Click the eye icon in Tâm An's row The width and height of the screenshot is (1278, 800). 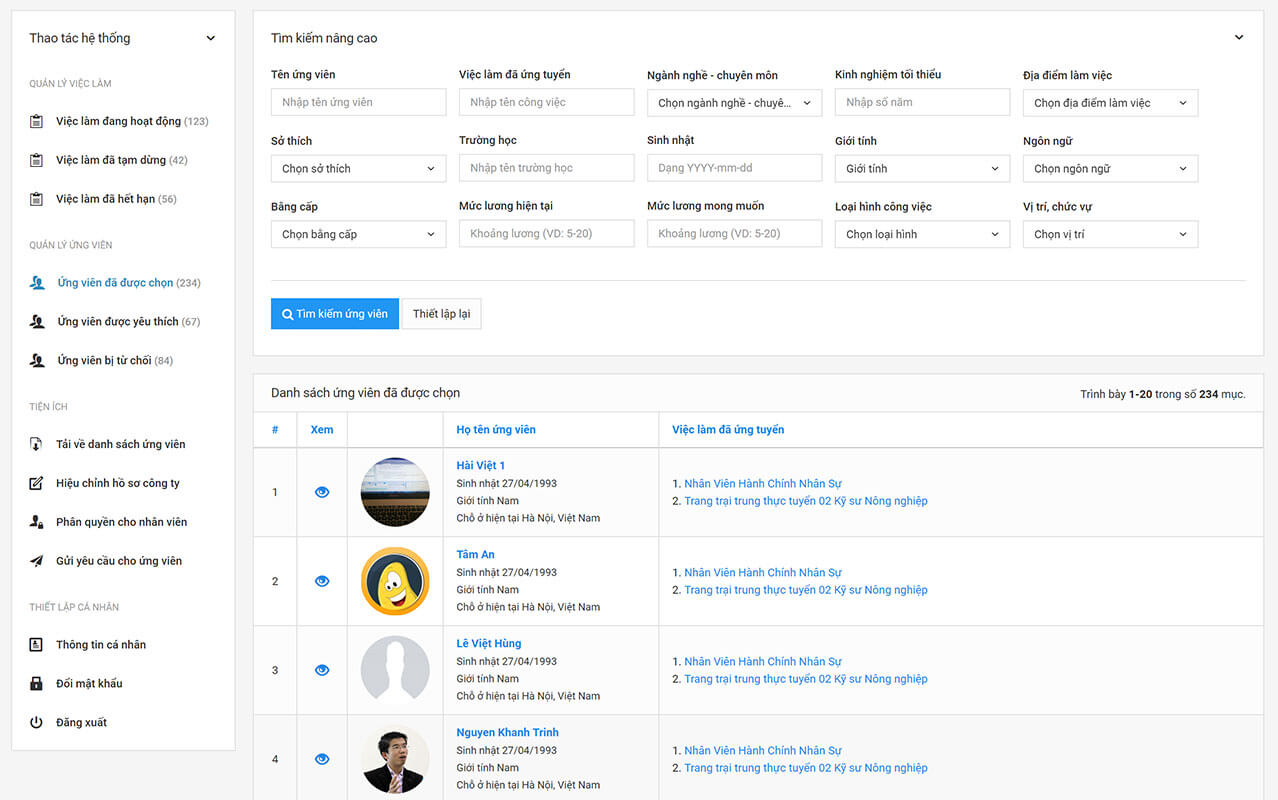click(x=322, y=581)
